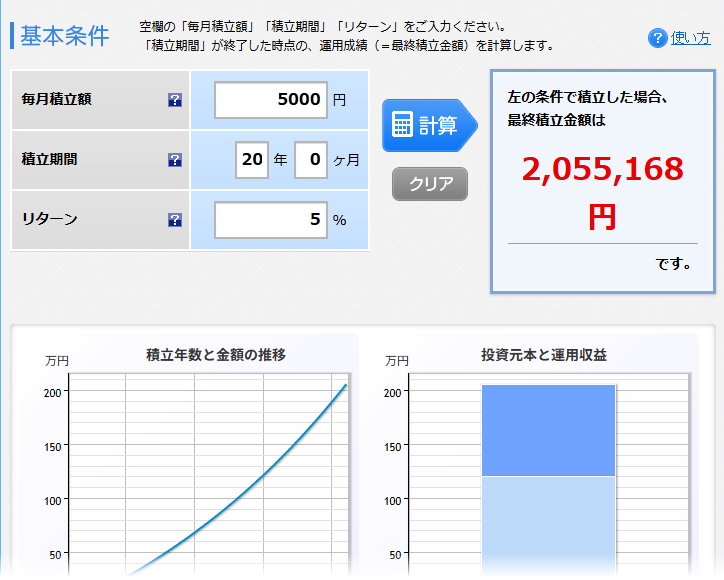Click the blue question mark next to 使い方
Image resolution: width=724 pixels, height=580 pixels.
[x=657, y=38]
